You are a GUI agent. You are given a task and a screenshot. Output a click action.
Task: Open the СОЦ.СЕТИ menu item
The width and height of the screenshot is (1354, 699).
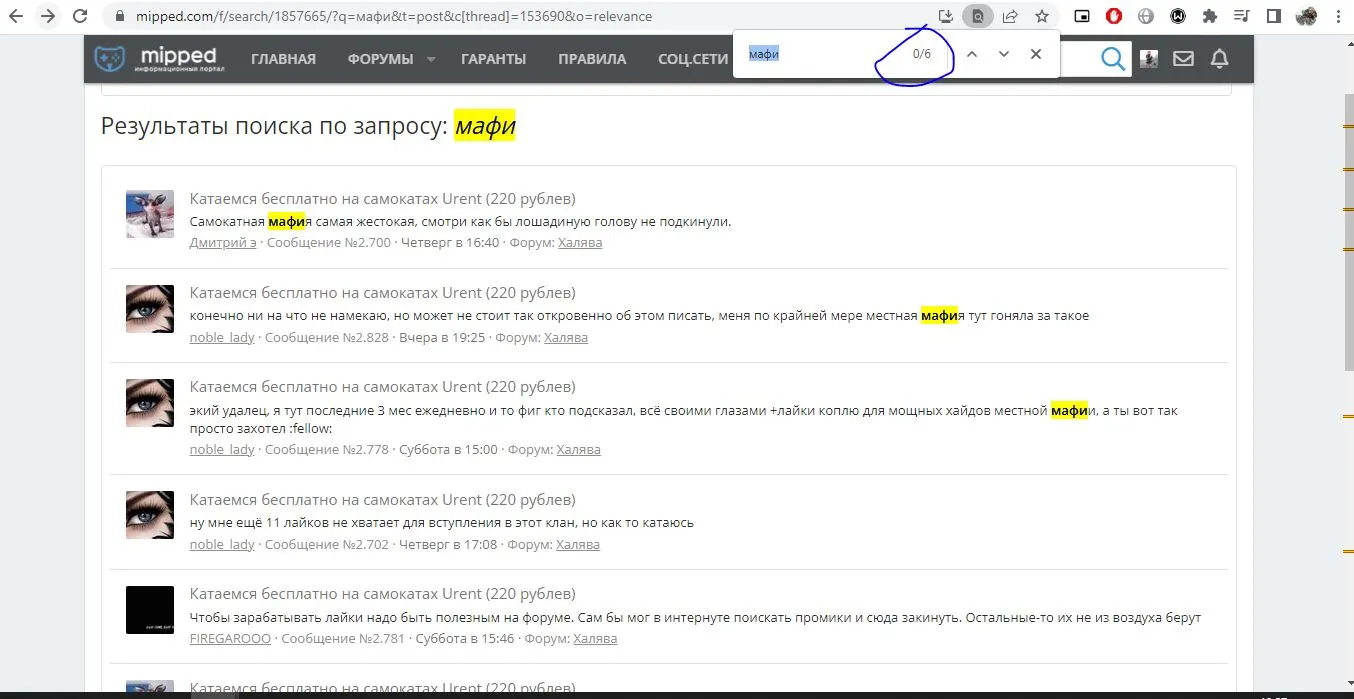click(x=693, y=59)
